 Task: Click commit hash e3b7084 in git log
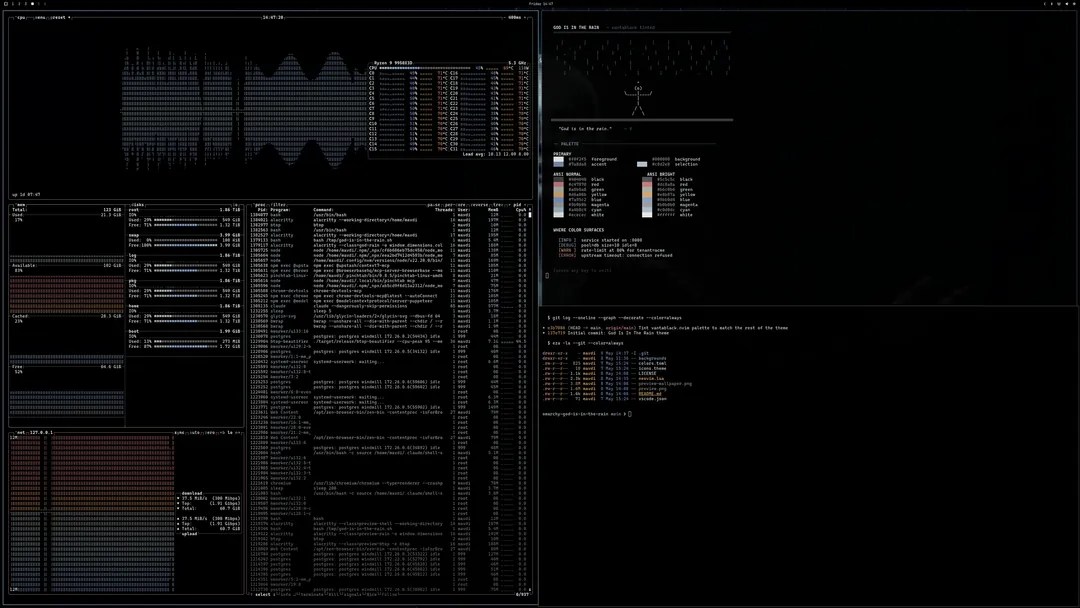tap(557, 328)
